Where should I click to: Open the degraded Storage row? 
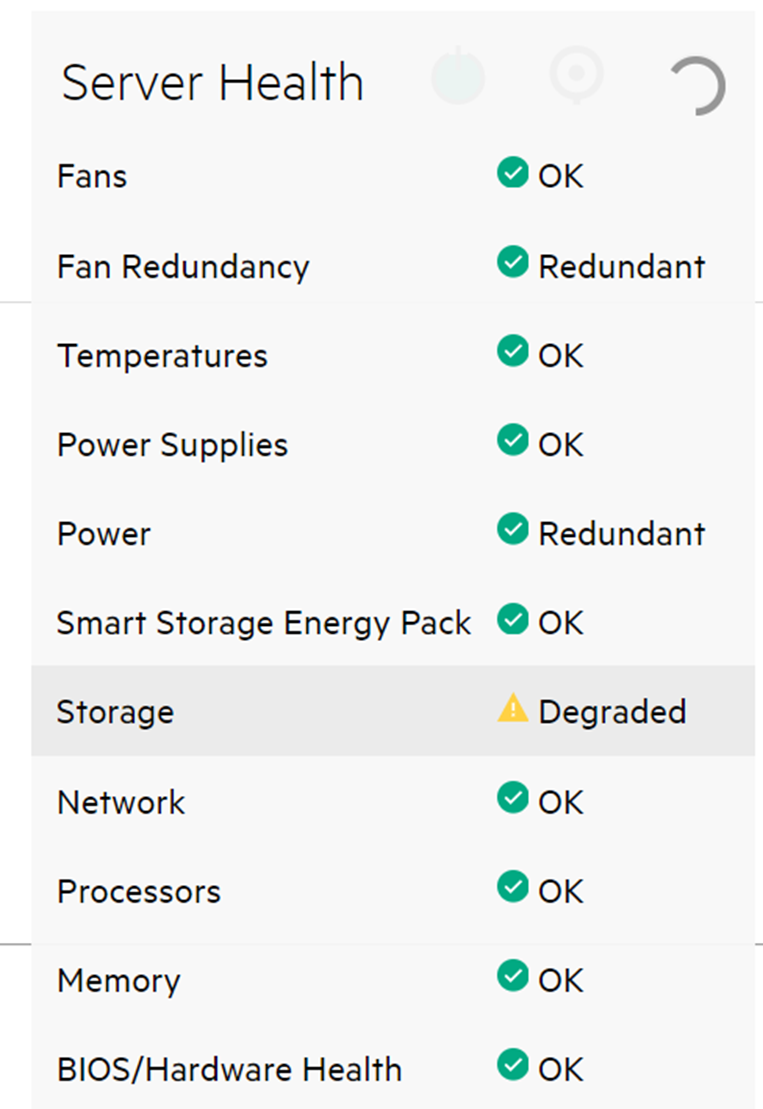[393, 711]
